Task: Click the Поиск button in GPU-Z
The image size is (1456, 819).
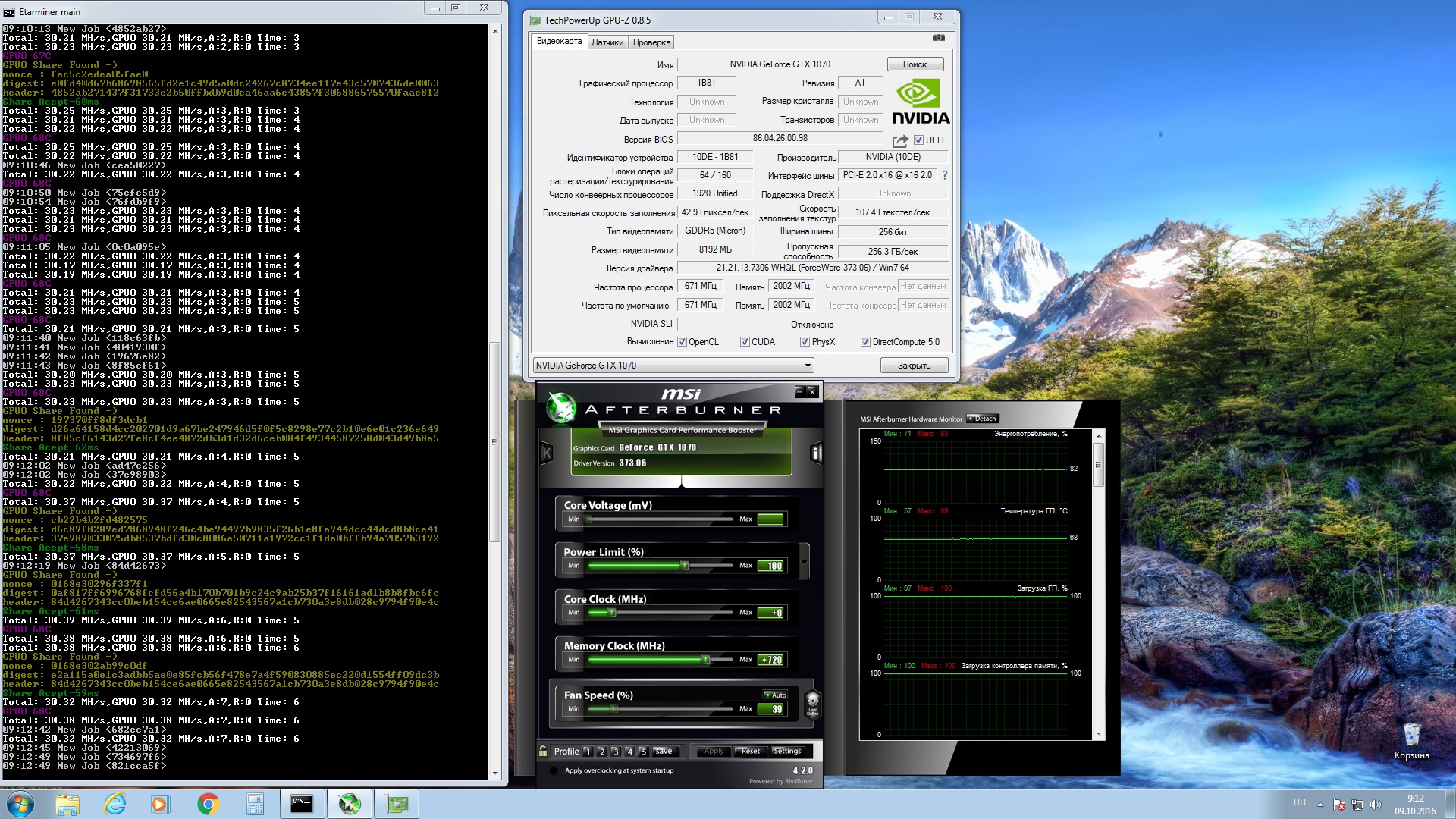Action: point(915,64)
